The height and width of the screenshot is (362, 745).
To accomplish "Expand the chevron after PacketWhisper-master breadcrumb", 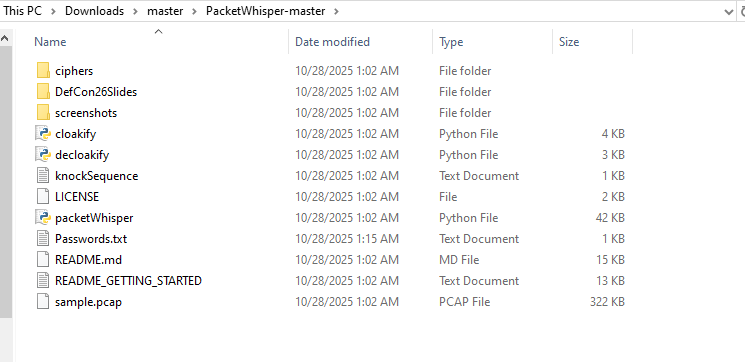I will pos(336,11).
